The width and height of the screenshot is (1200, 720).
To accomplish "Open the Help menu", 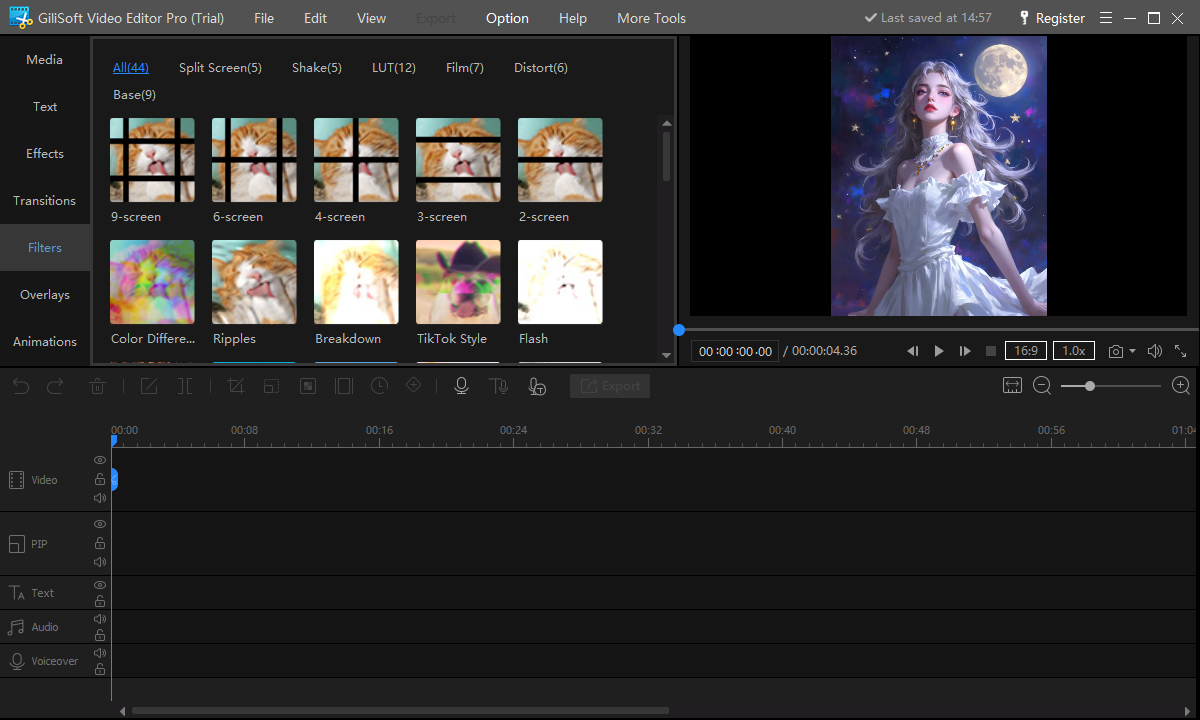I will tap(573, 18).
